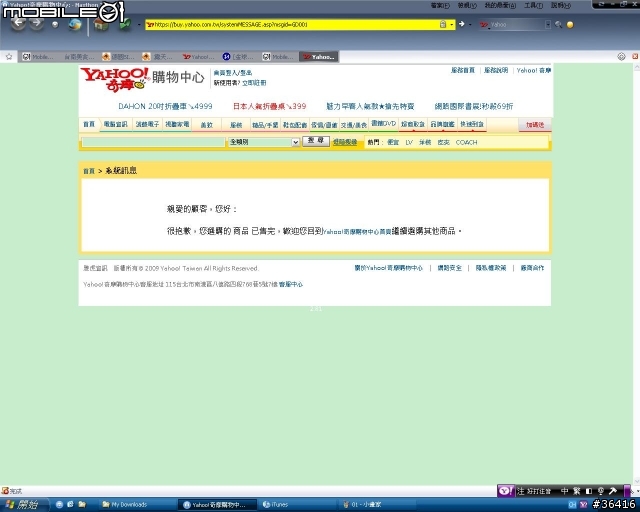Viewport: 640px width, 512px height.
Task: Select the red rightmost category tab
Action: pos(535,125)
